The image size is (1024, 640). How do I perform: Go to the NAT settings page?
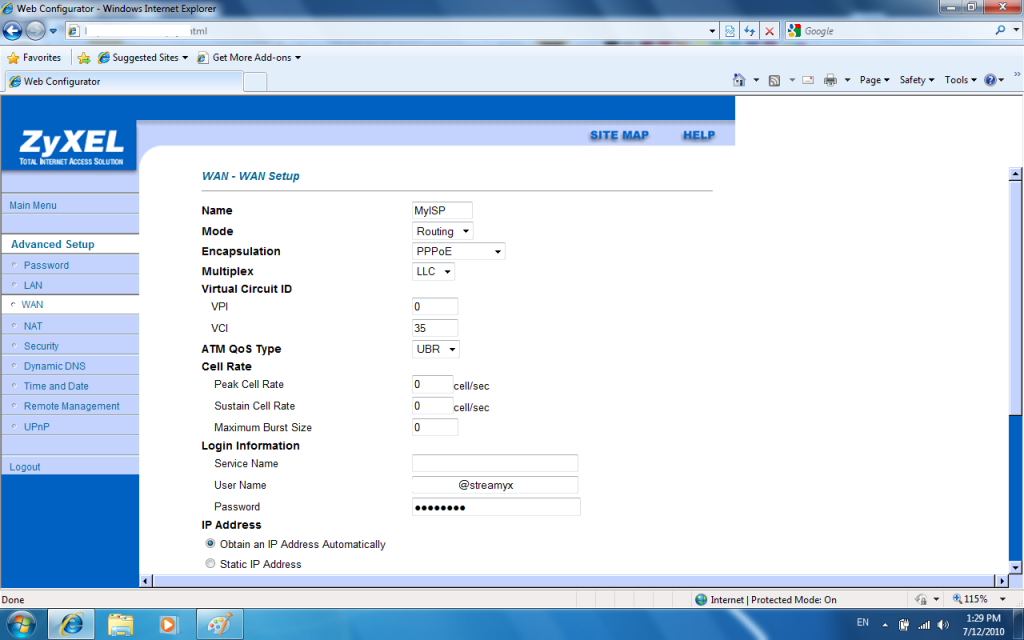pyautogui.click(x=33, y=326)
